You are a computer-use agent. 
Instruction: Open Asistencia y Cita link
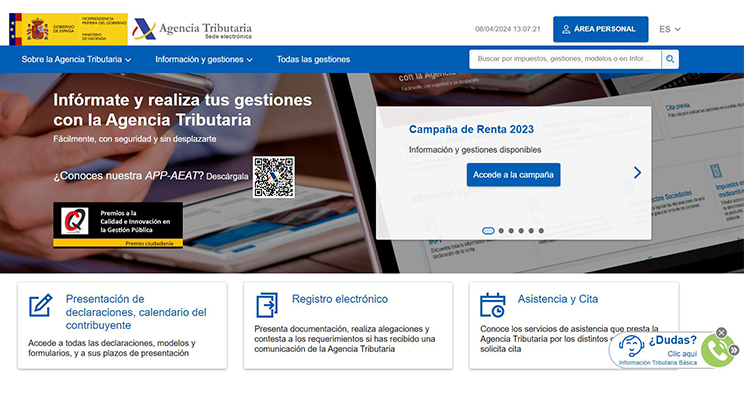tap(558, 299)
